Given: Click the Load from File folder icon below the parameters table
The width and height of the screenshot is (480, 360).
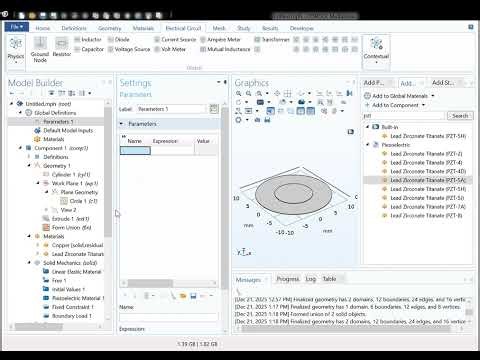Looking at the screenshot, I should [x=183, y=296].
